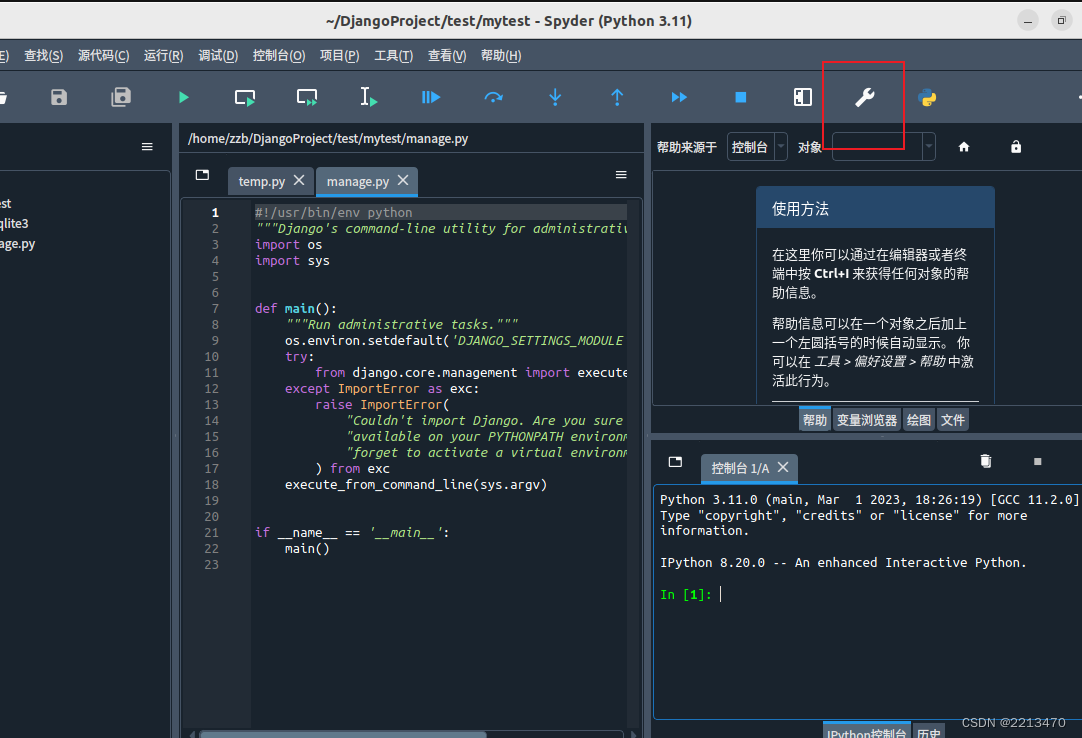Run selection or current line icon
This screenshot has width=1082, height=738.
368,97
